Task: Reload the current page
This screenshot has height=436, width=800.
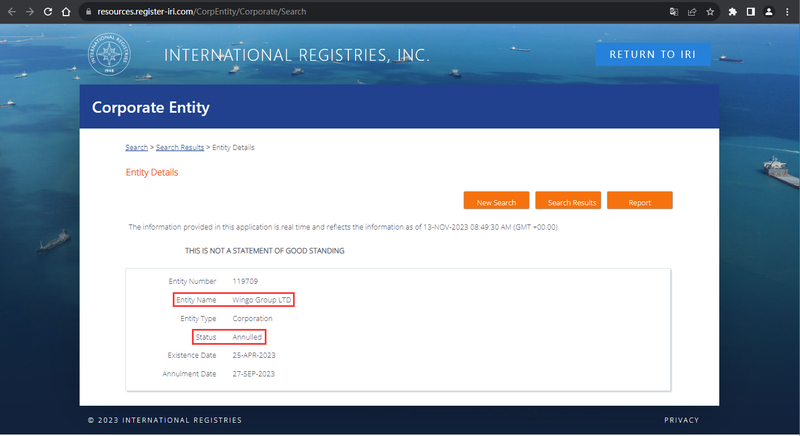Action: (x=47, y=12)
